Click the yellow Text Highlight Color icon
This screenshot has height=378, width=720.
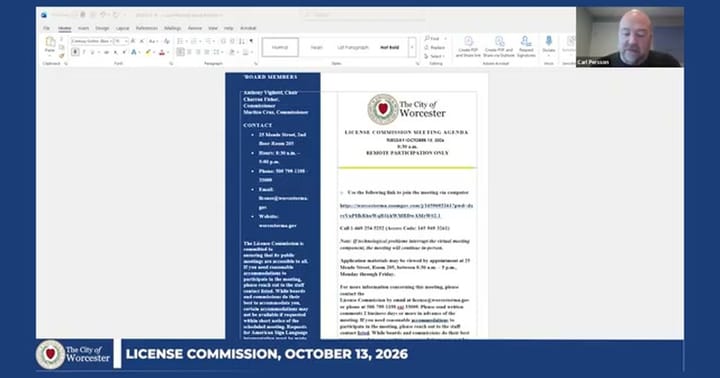[148, 52]
